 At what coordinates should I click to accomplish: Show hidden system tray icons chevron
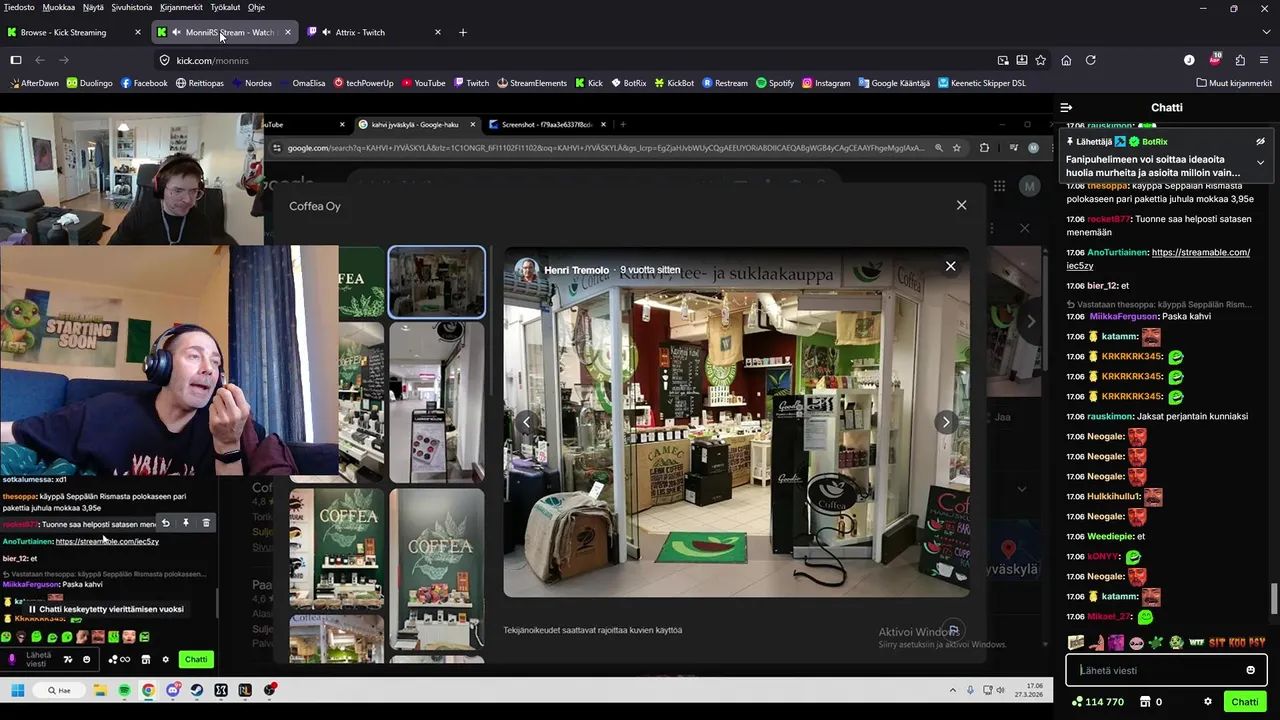click(x=952, y=690)
